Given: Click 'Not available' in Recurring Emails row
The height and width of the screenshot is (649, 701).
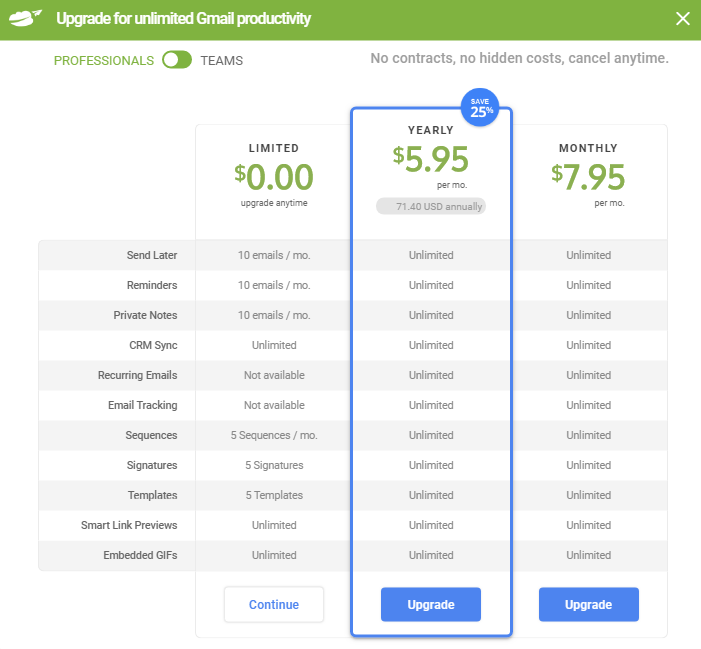Looking at the screenshot, I should [x=274, y=375].
